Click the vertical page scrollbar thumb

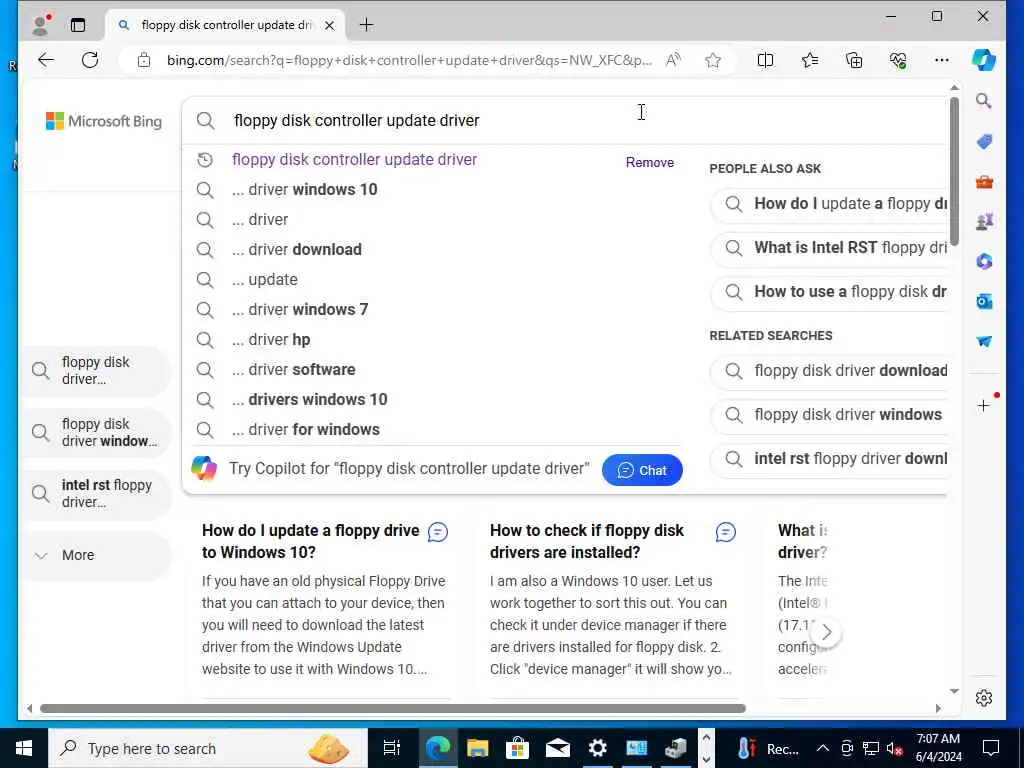(954, 171)
